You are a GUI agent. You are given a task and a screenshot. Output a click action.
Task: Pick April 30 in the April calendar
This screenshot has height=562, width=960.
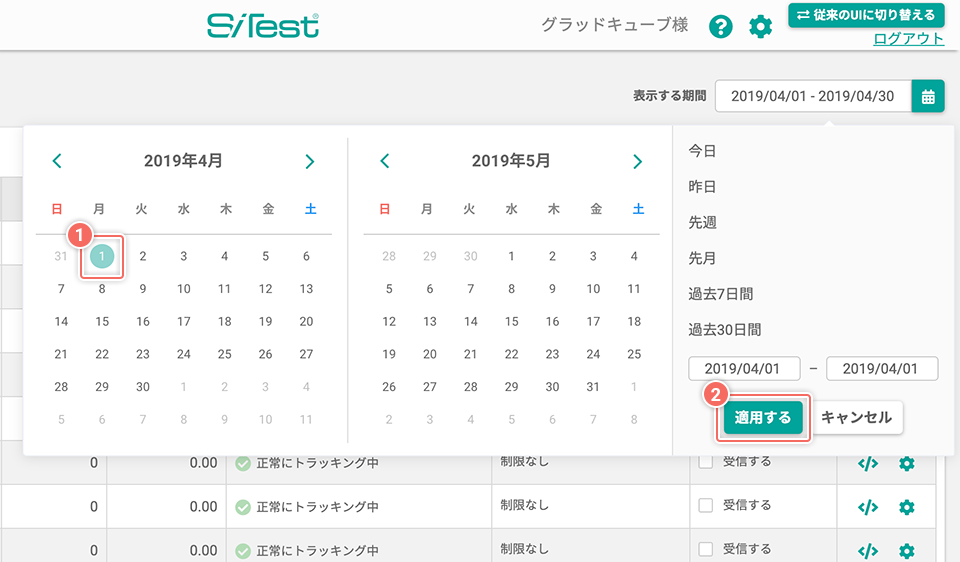(x=143, y=387)
